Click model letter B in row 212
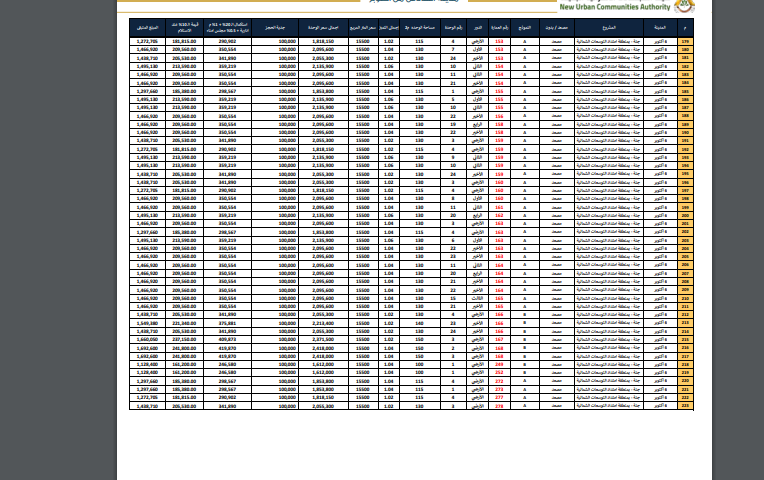 (x=525, y=315)
